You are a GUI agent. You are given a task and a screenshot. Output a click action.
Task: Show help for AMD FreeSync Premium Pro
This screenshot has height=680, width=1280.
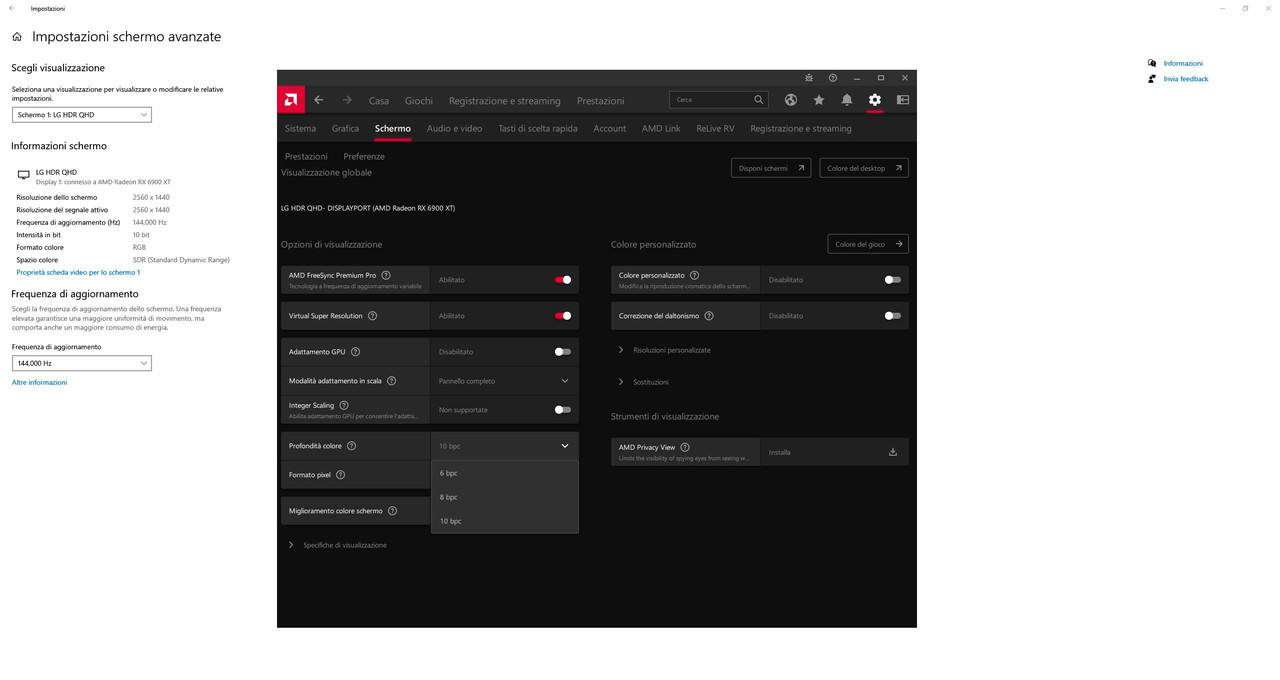(x=386, y=275)
